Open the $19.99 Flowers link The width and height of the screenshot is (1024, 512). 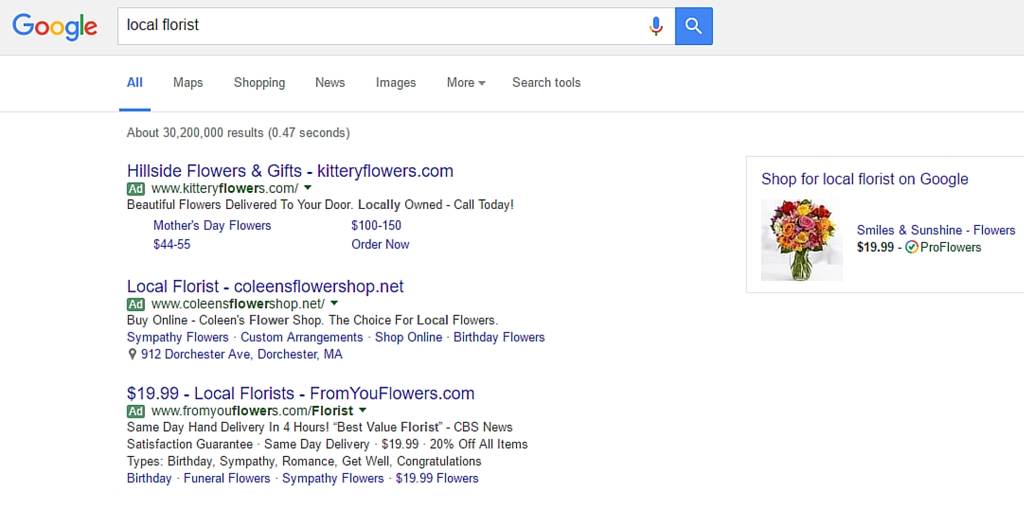coord(437,479)
